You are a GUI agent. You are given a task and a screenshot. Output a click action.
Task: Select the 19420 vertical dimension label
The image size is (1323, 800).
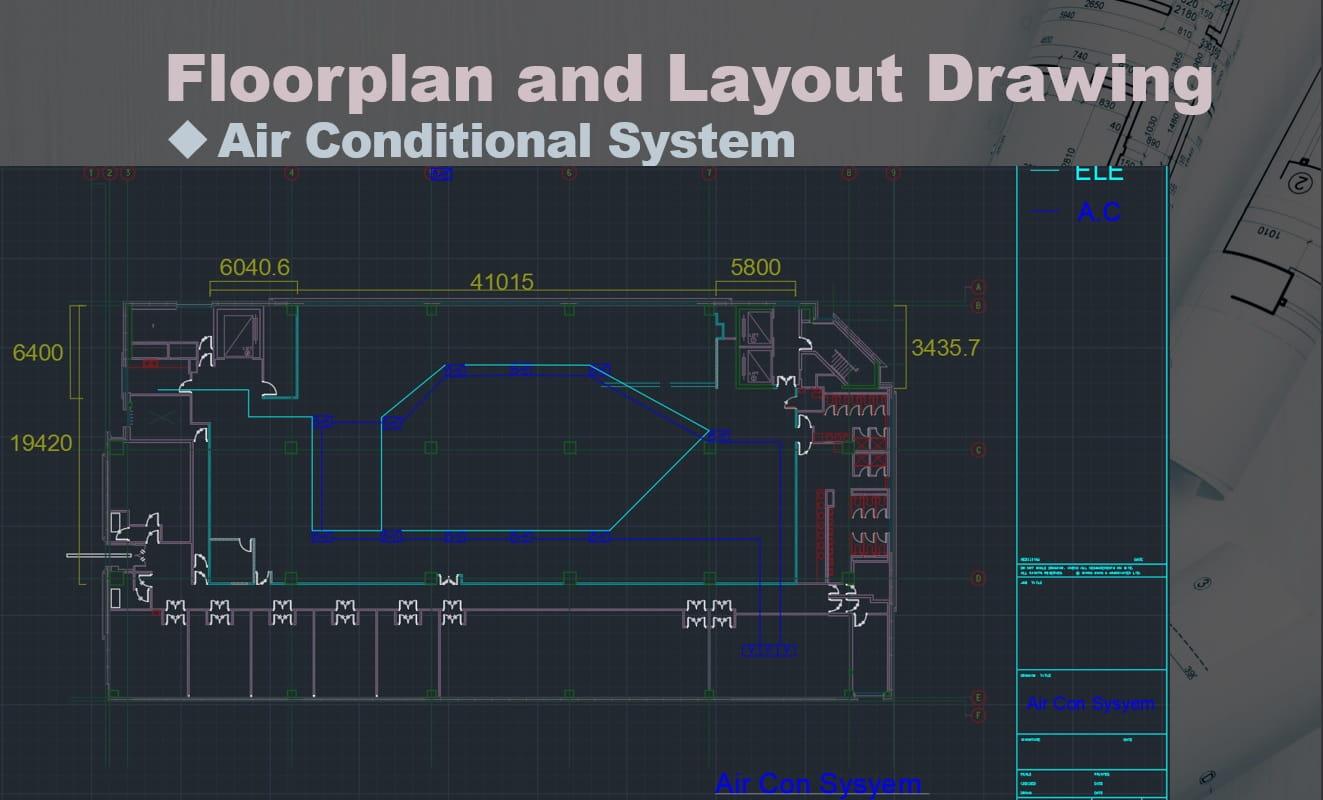tap(41, 442)
